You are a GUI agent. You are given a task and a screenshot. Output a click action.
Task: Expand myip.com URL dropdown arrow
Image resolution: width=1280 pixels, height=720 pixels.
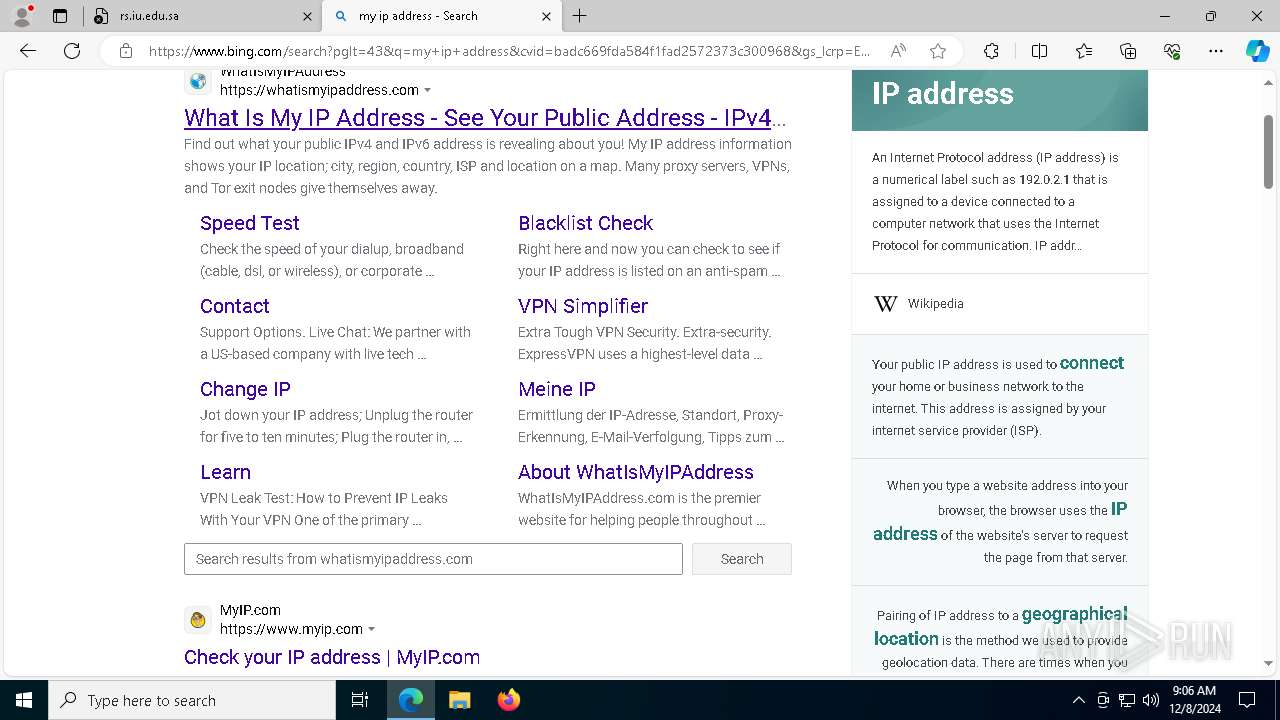tap(372, 629)
